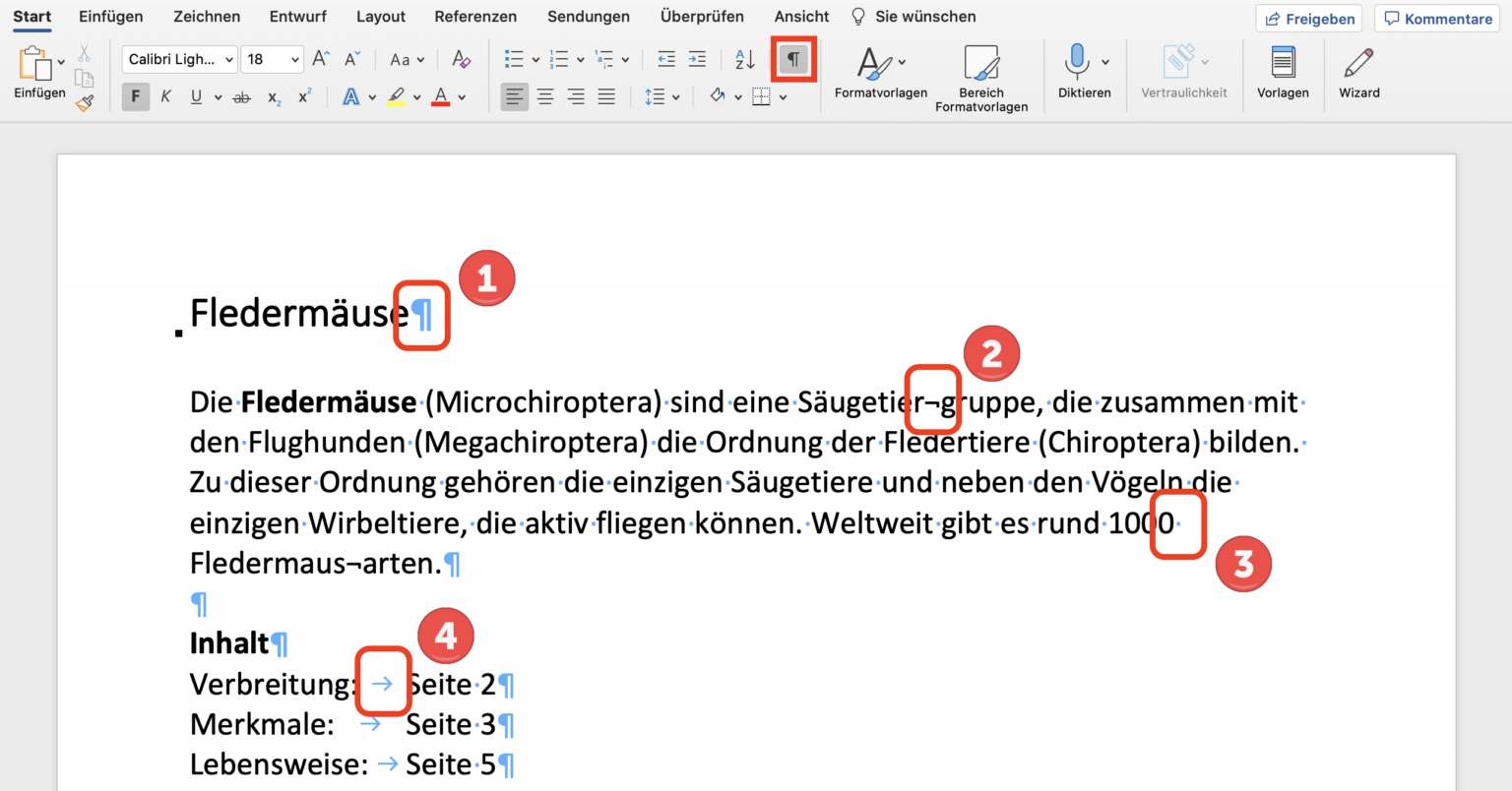1512x791 pixels.
Task: Enable Blocksatz alignment
Action: click(x=606, y=96)
